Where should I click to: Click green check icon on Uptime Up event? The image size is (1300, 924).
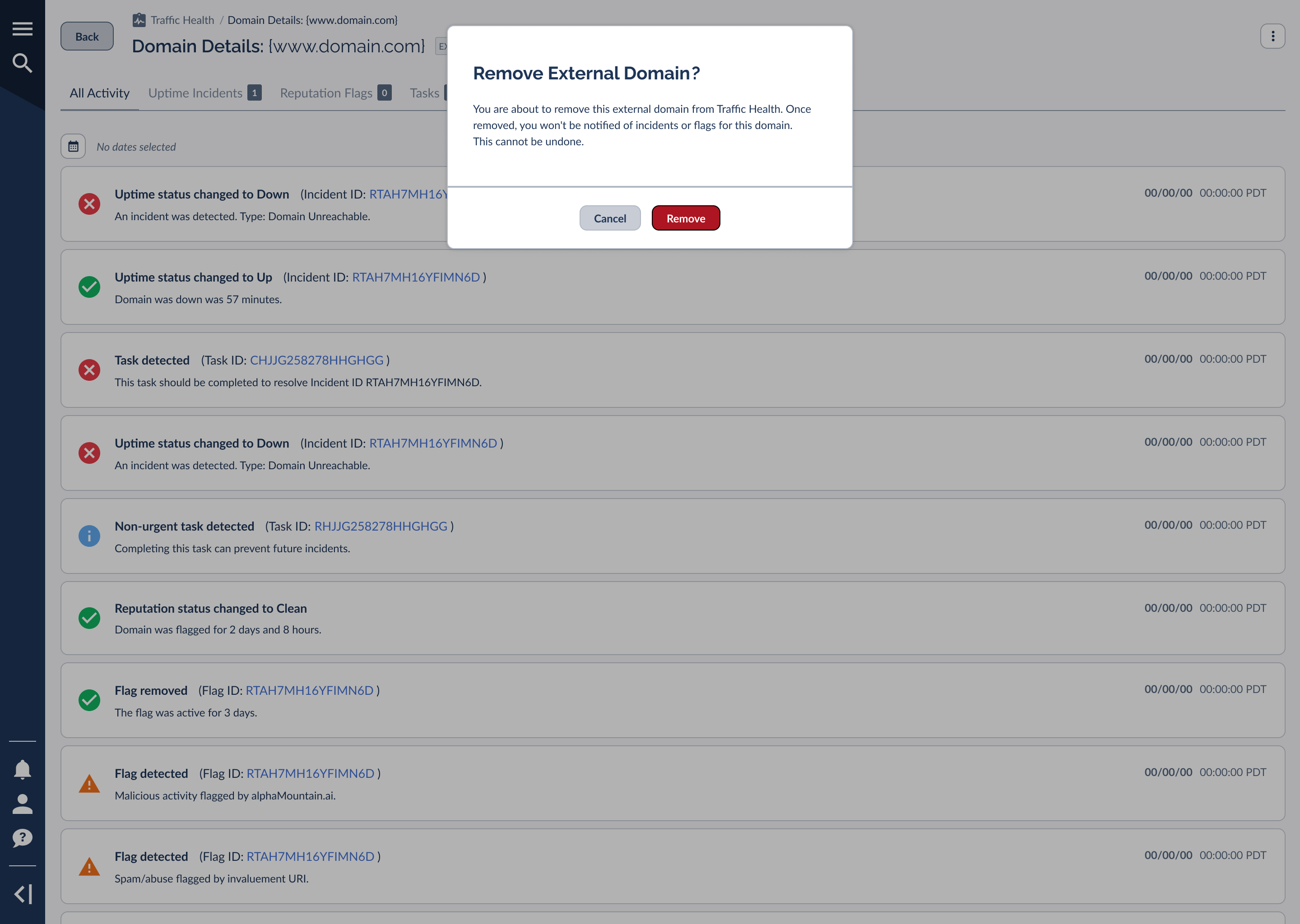coord(89,287)
